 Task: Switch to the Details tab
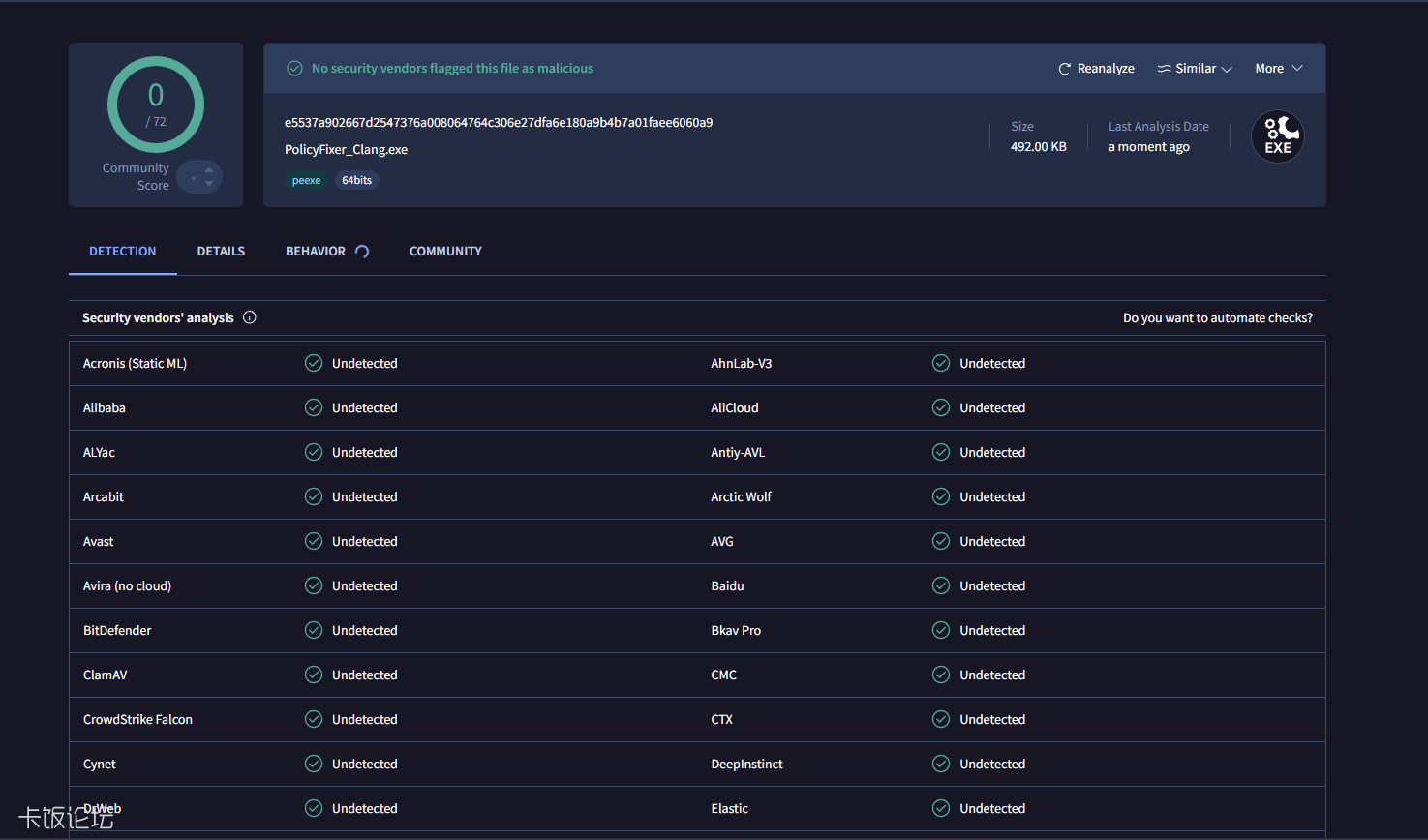(221, 252)
